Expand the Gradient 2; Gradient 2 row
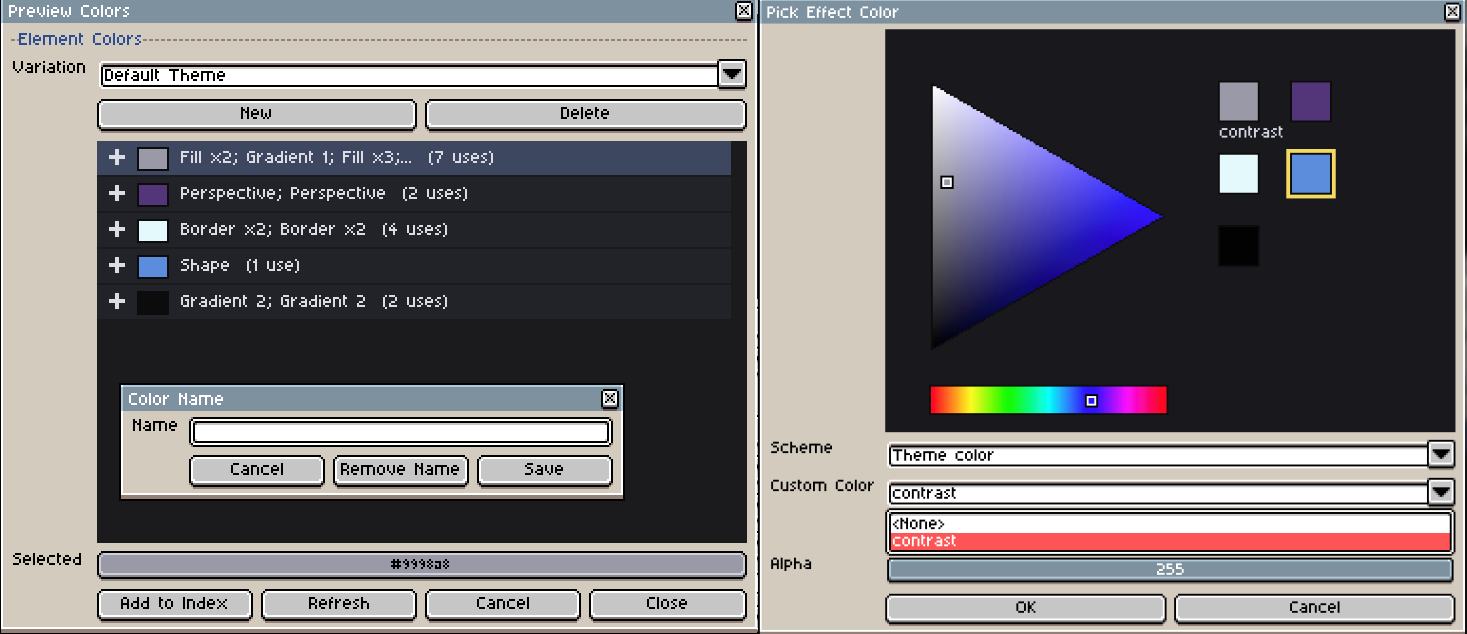The width and height of the screenshot is (1467, 634). [x=117, y=302]
